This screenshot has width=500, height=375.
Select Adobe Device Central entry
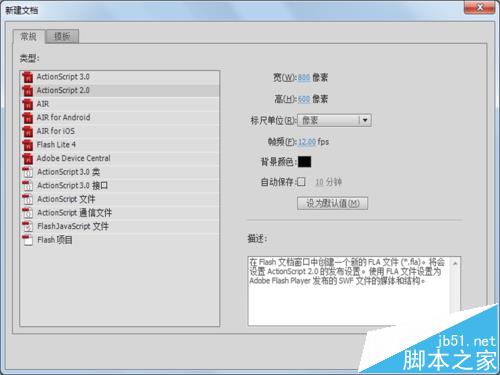(120, 159)
